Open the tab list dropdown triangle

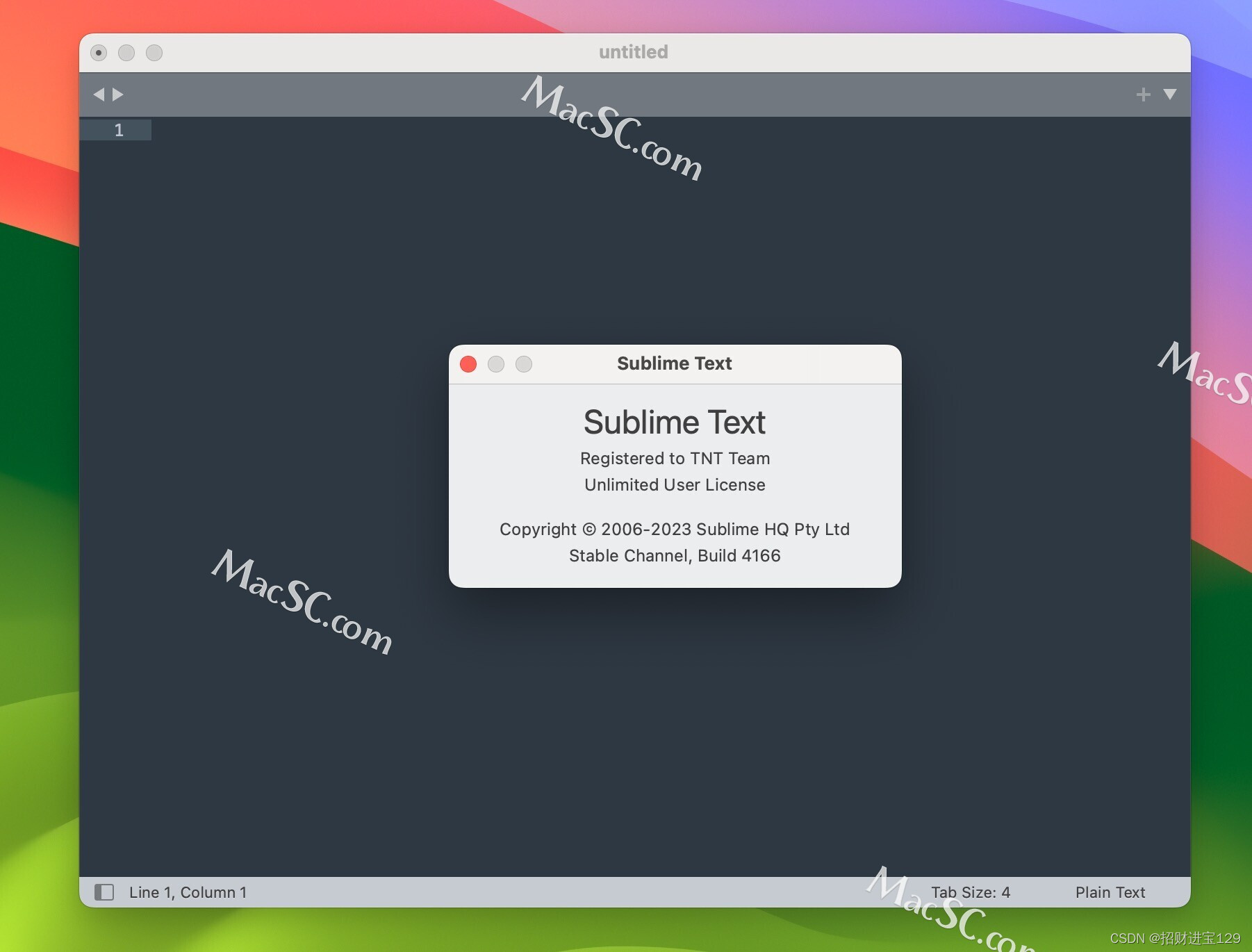pos(1170,95)
